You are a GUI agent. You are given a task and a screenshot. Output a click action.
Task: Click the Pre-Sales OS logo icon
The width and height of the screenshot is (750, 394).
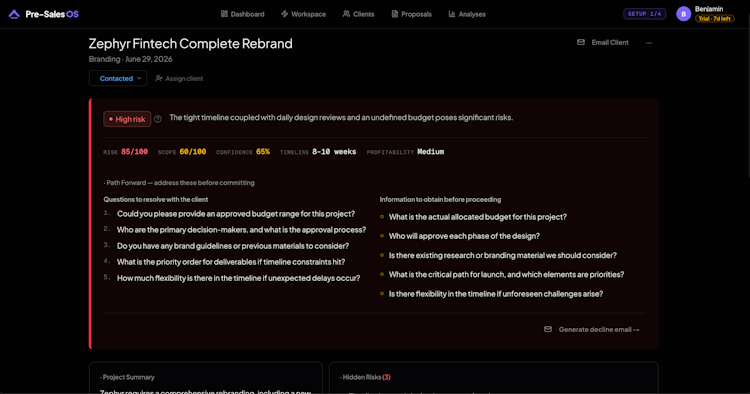point(14,14)
